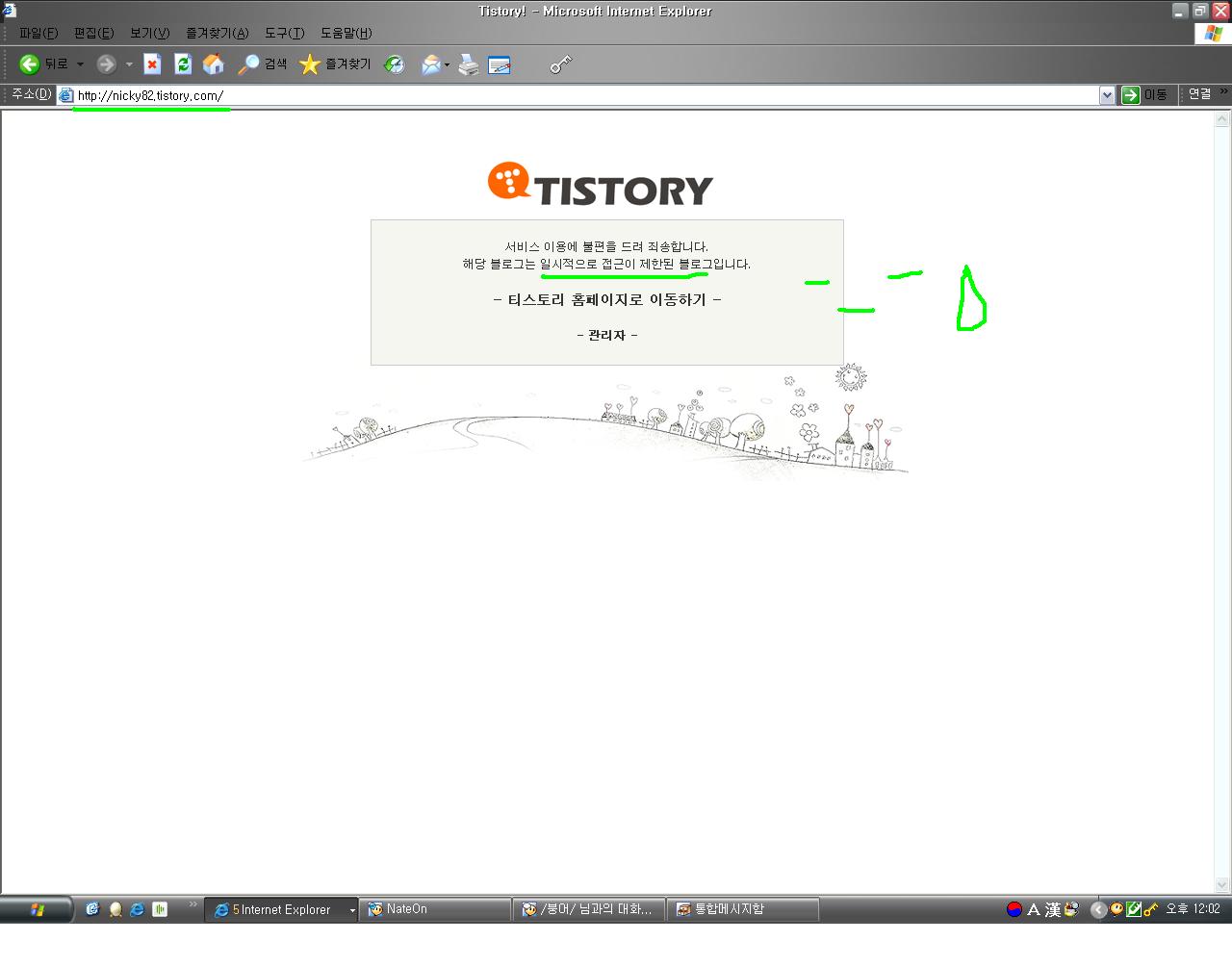Viewport: 1232px width, 967px height.
Task: Click the yellow key tray icon
Action: click(1150, 909)
